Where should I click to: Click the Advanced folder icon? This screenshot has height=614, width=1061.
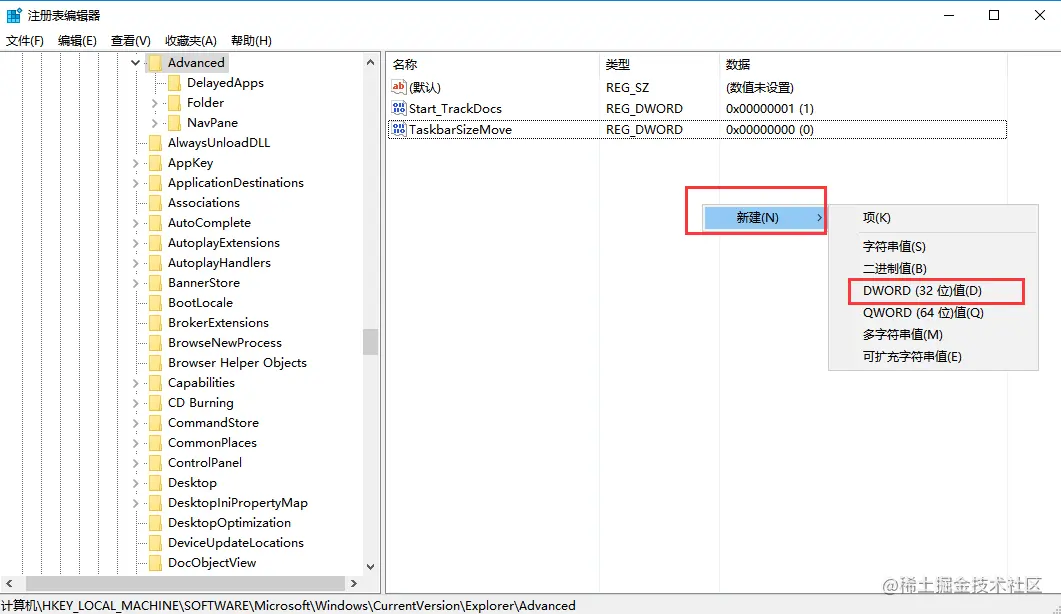[155, 63]
